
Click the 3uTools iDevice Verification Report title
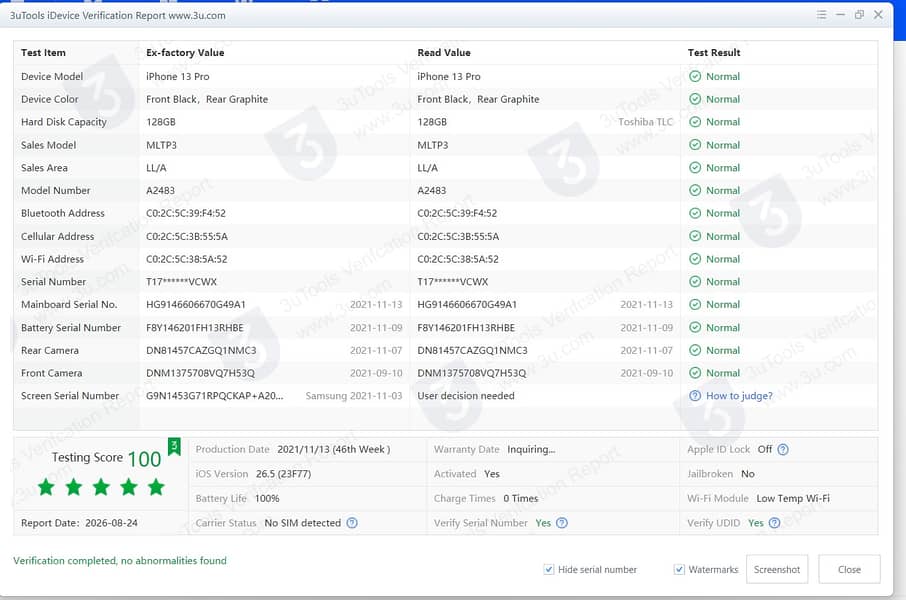[x=118, y=16]
